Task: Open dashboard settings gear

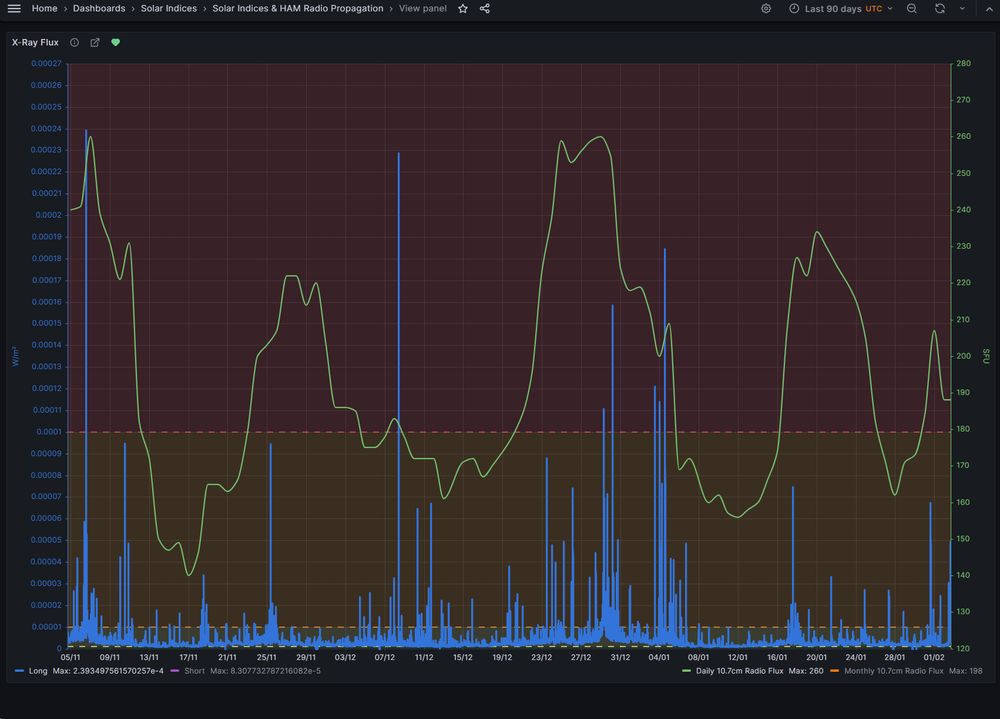Action: pos(766,8)
